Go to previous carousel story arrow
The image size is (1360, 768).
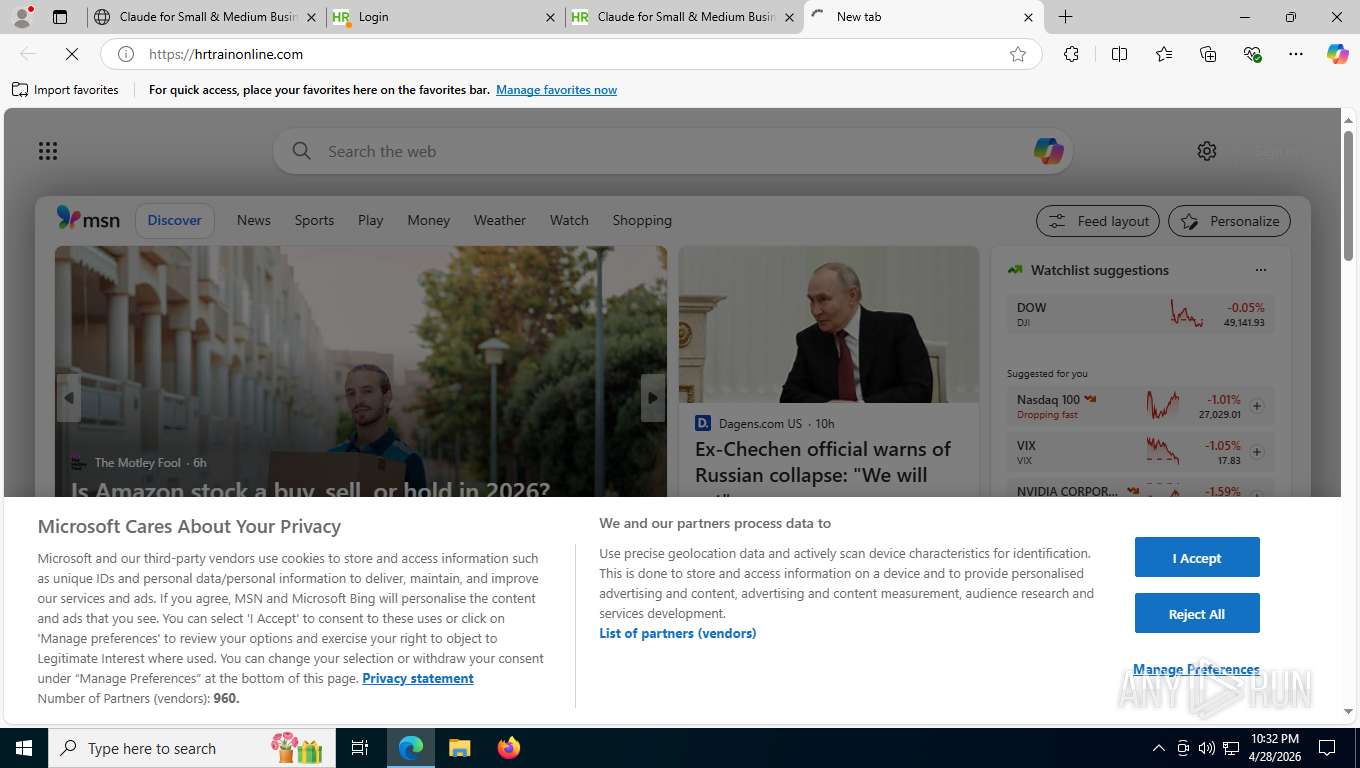[x=68, y=398]
